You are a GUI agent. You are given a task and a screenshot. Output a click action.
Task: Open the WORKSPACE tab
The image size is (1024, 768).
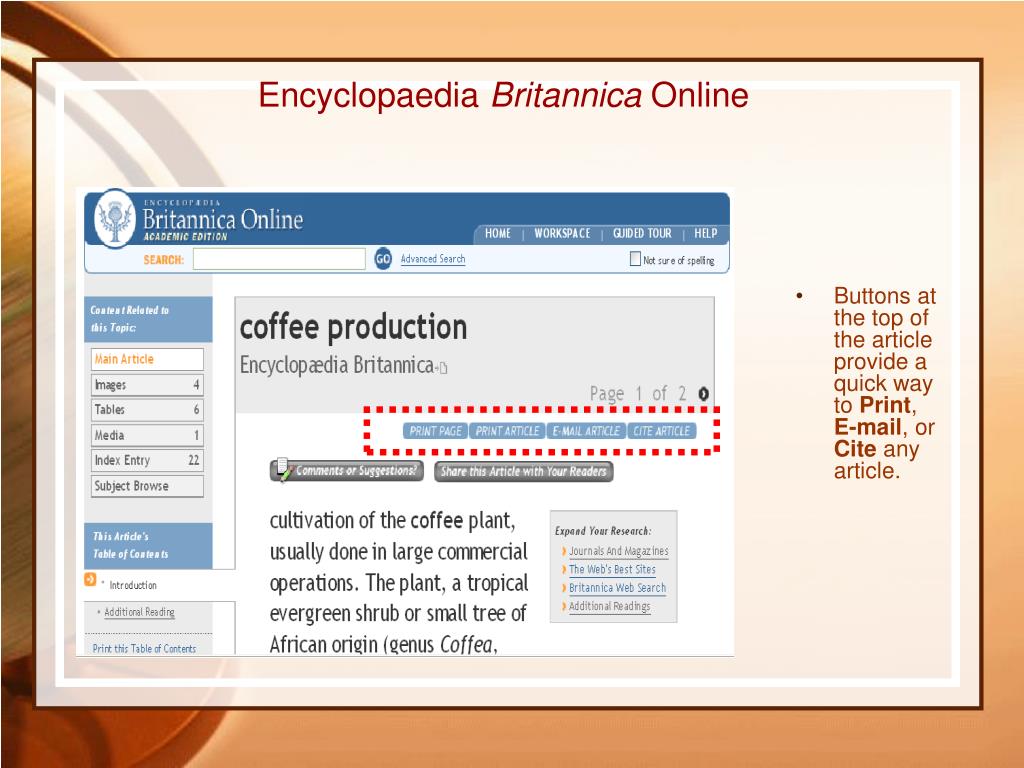pos(562,233)
